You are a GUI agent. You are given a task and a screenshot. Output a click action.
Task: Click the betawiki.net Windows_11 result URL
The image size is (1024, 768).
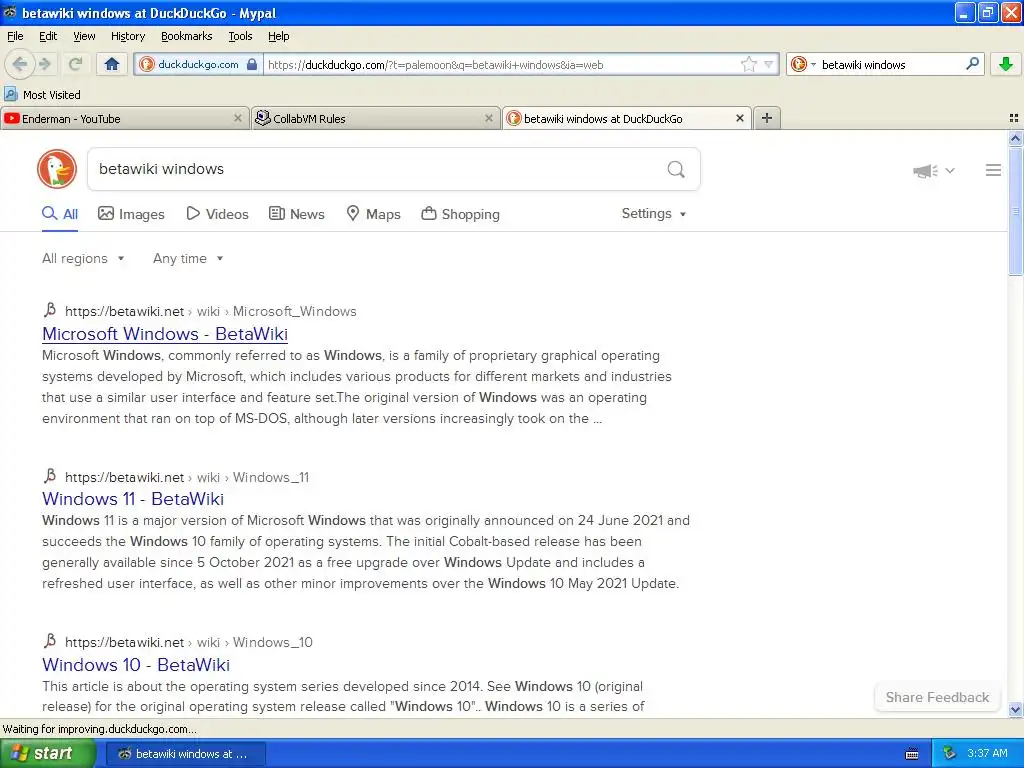(187, 477)
